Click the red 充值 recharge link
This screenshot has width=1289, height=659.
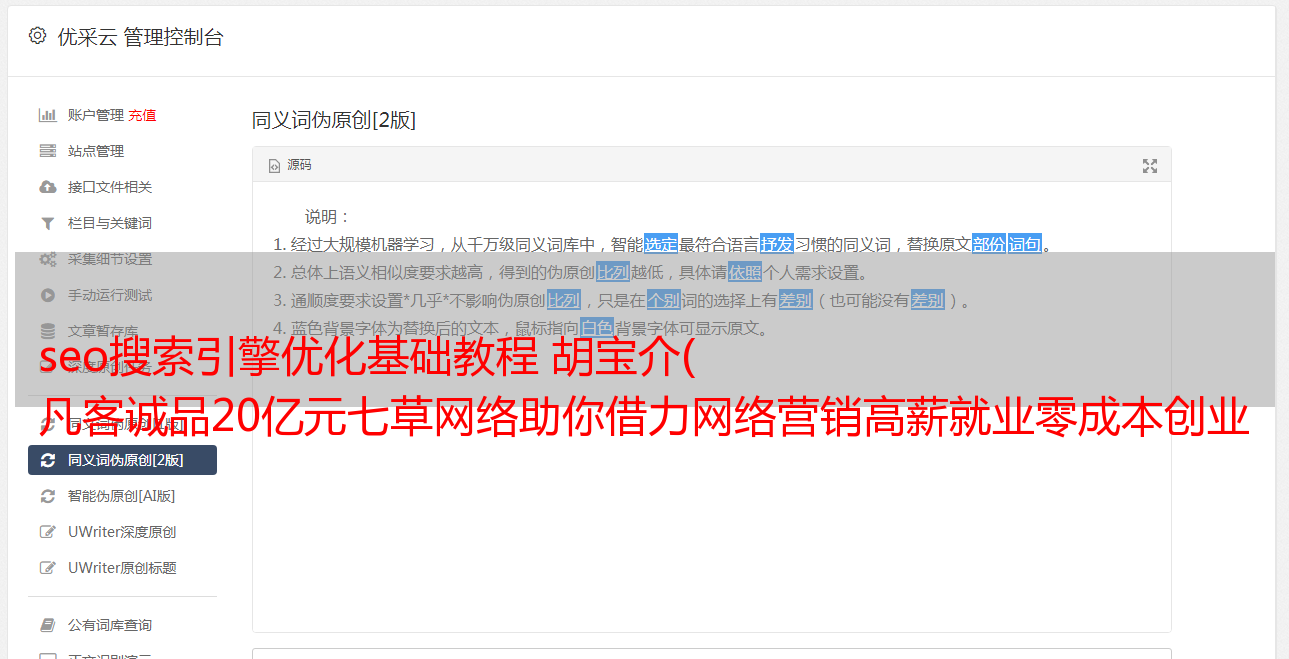(142, 115)
